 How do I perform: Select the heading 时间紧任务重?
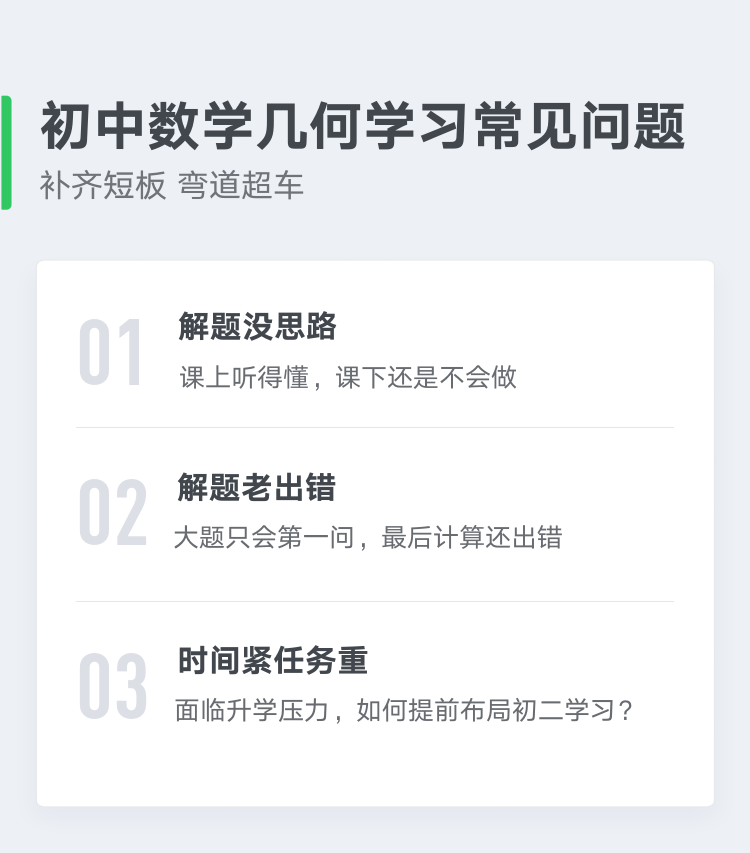(273, 660)
